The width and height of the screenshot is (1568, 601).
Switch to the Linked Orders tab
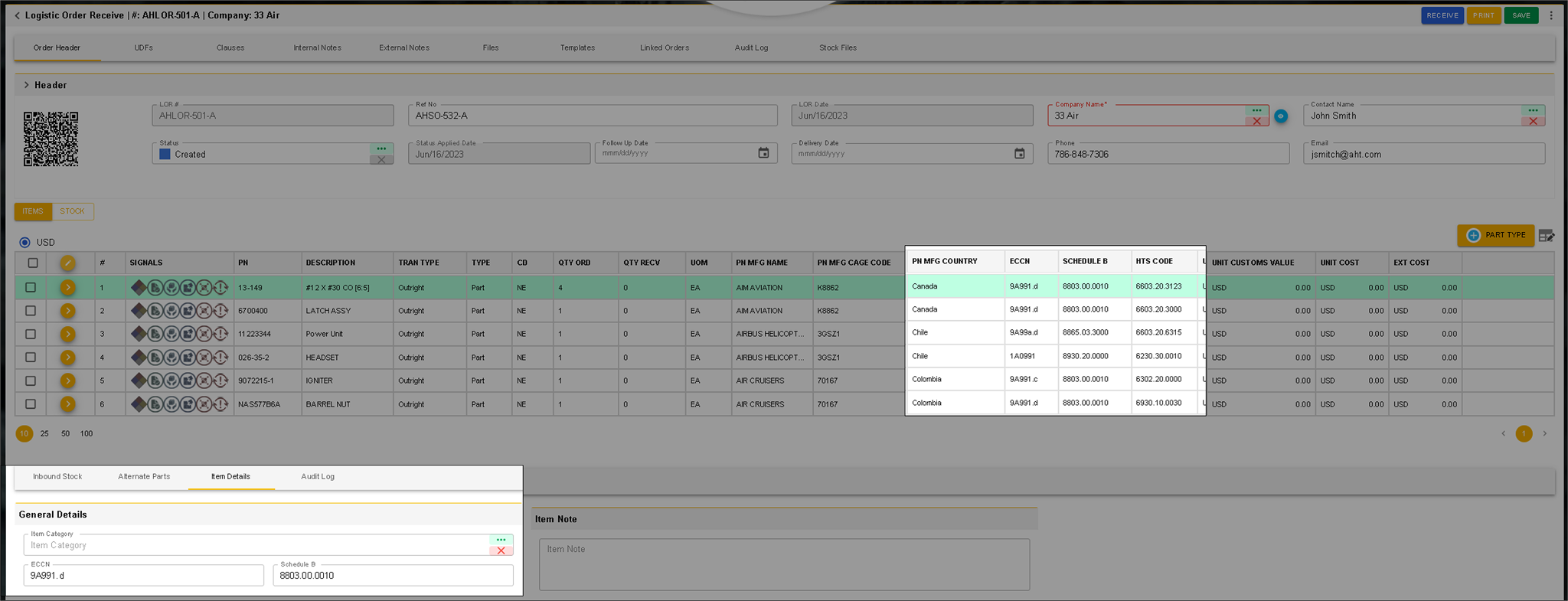tap(664, 47)
